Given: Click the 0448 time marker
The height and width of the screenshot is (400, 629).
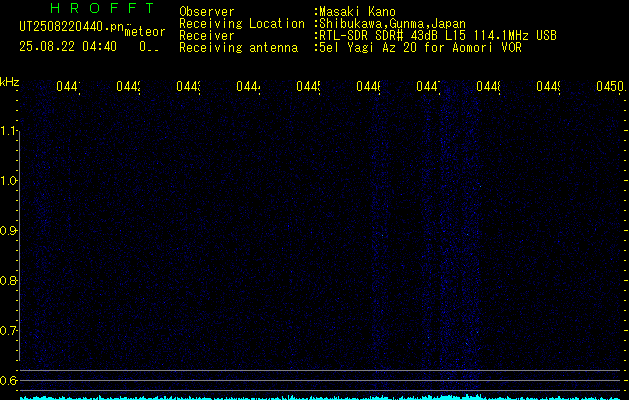Looking at the screenshot, I should (488, 87).
